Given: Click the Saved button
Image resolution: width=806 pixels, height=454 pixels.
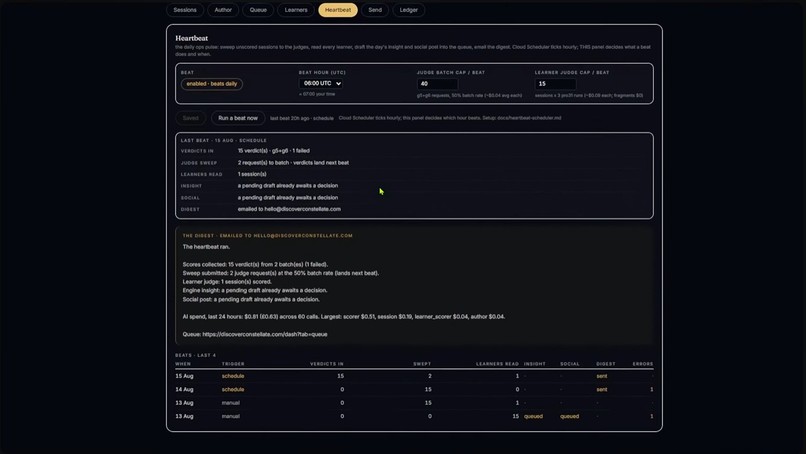Looking at the screenshot, I should (190, 118).
